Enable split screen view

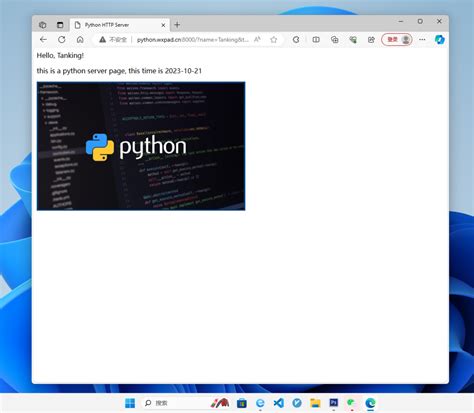coord(316,40)
